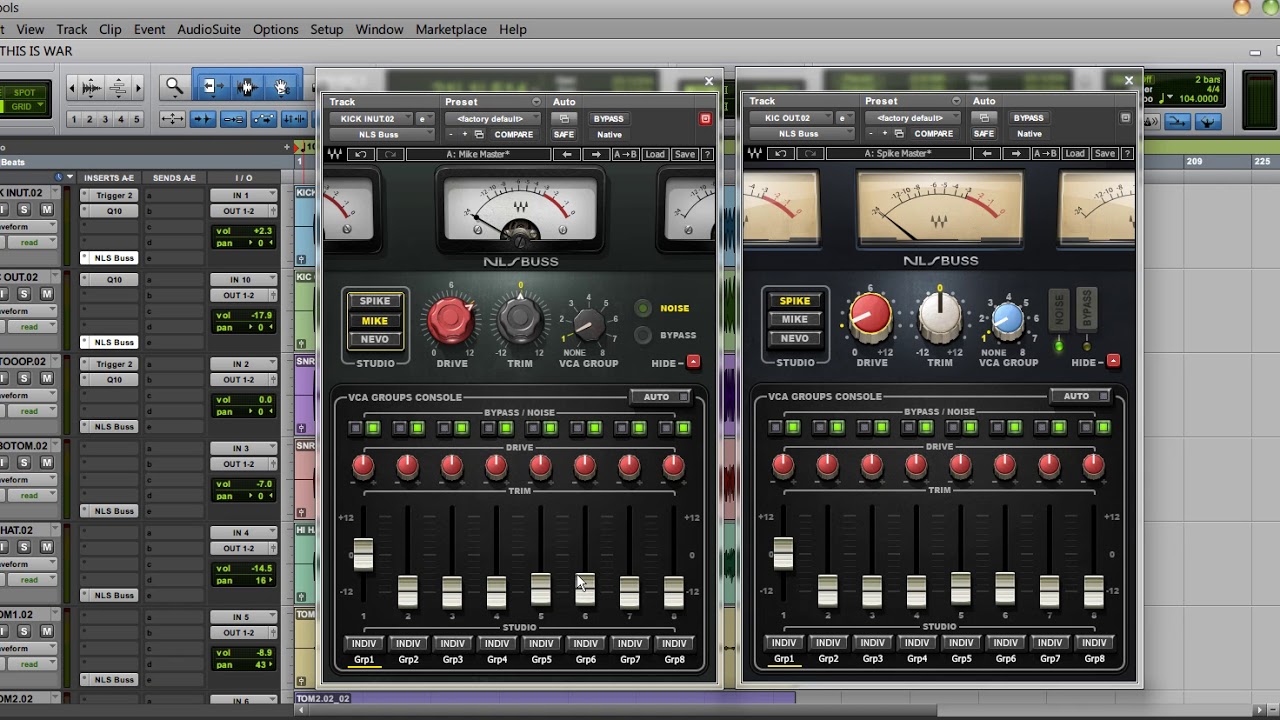
Task: Open the track selector dropdown in the left plugin
Action: (371, 119)
